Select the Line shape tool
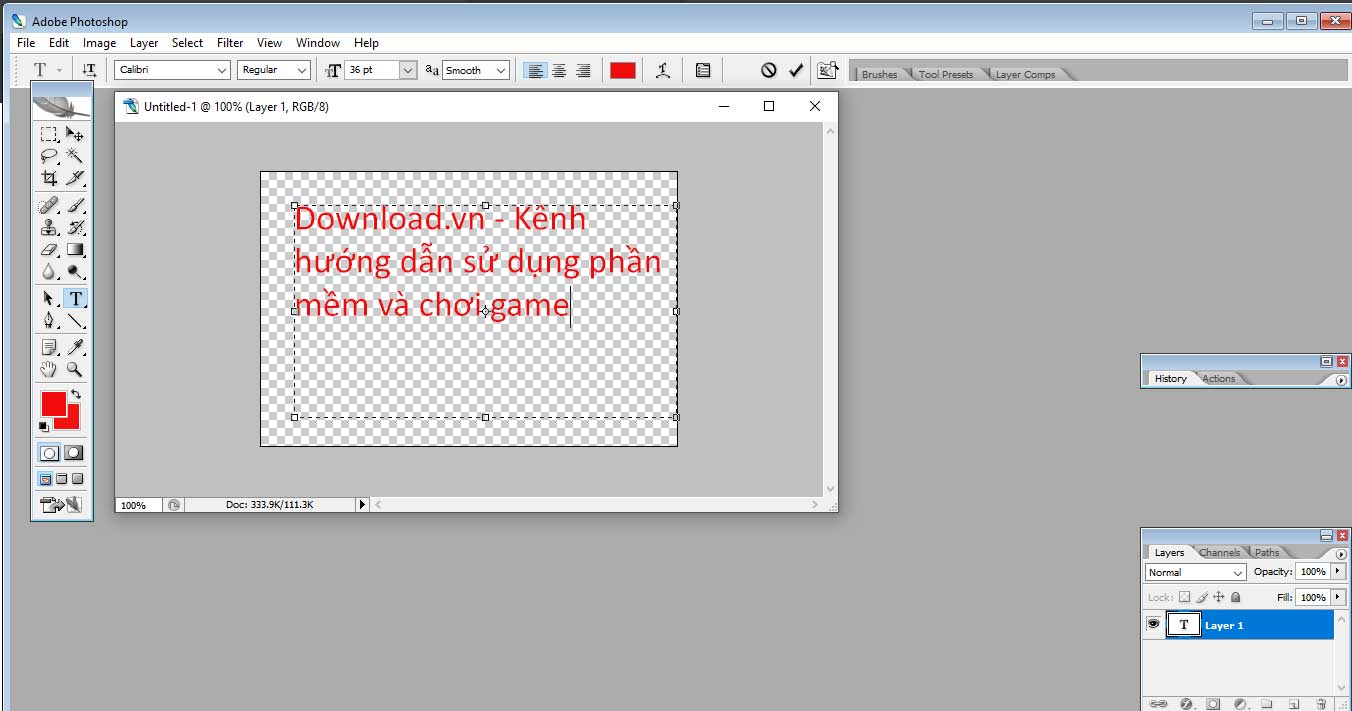The width and height of the screenshot is (1352, 711). 75,321
